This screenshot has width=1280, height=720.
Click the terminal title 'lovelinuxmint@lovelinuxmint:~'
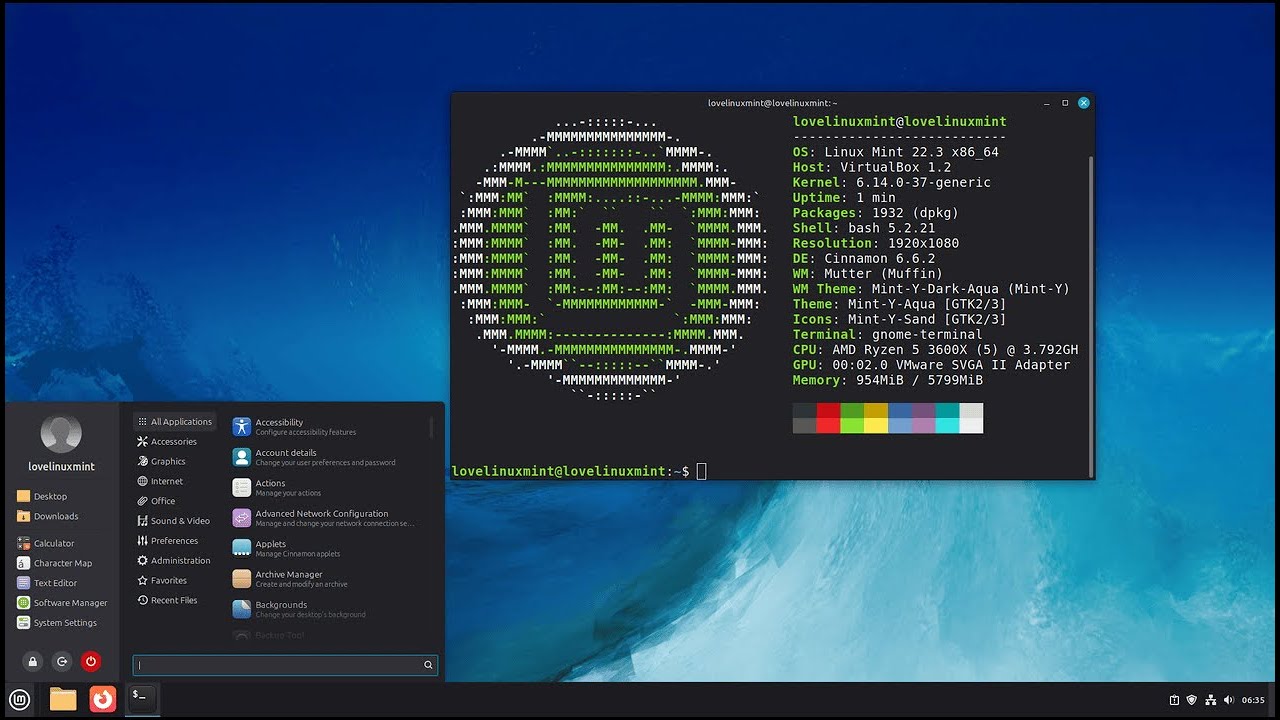(x=772, y=103)
